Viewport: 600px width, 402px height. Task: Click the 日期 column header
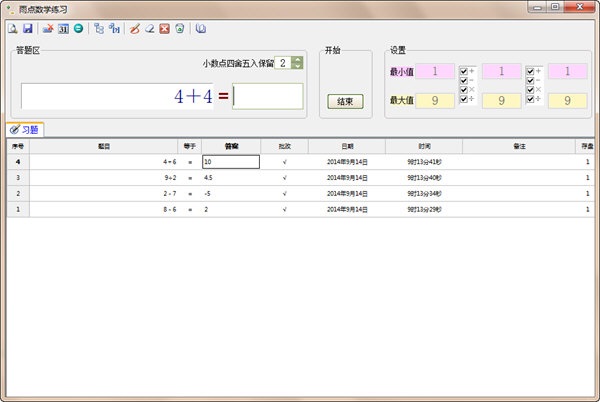(343, 146)
